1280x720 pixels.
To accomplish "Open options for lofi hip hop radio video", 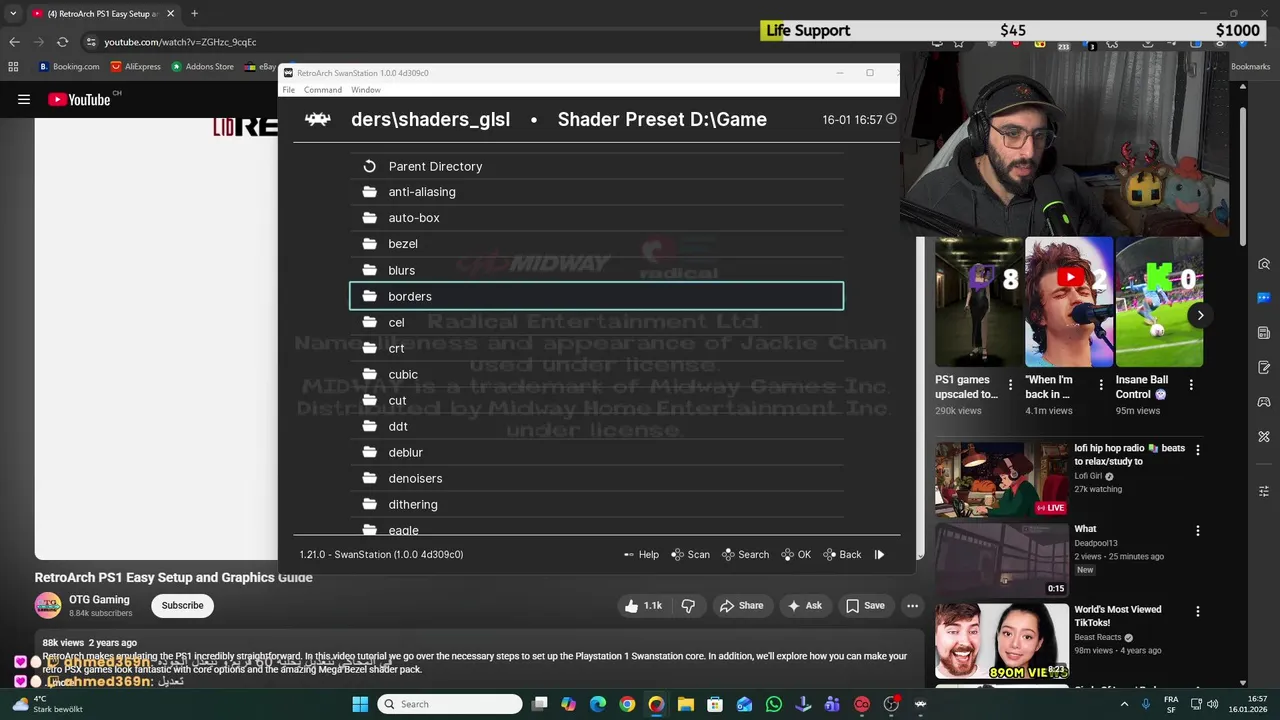I will (x=1197, y=450).
